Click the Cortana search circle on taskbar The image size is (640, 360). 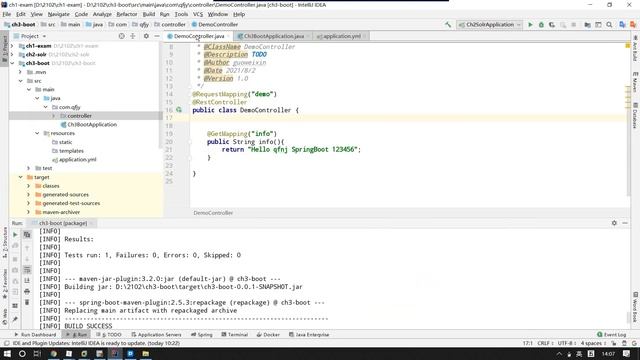pos(22,353)
